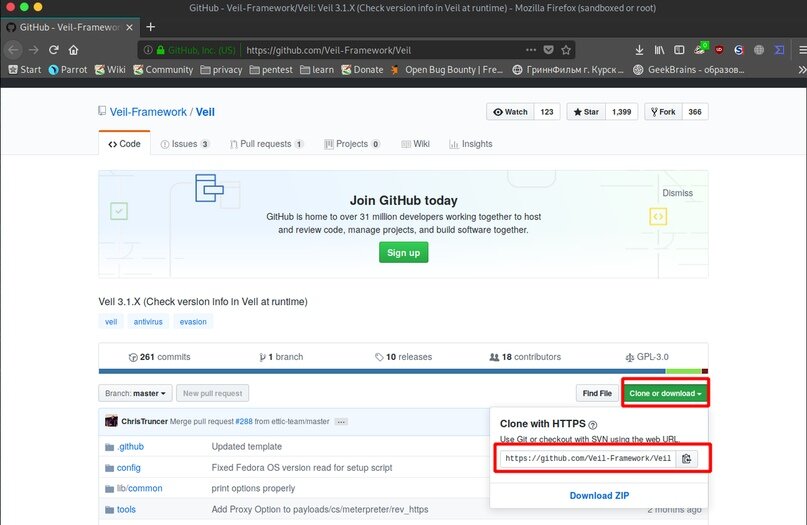Open the tools folder
The image size is (807, 525).
point(126,510)
